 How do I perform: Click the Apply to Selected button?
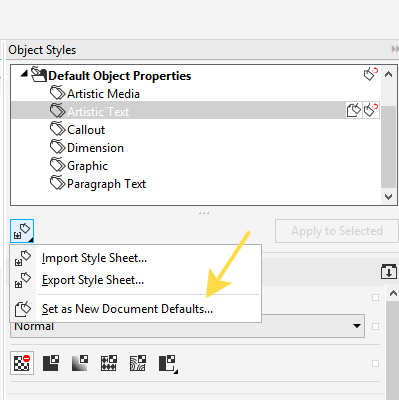(x=337, y=231)
